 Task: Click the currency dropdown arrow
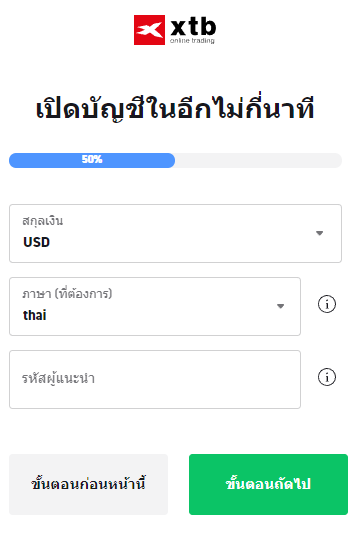point(319,233)
